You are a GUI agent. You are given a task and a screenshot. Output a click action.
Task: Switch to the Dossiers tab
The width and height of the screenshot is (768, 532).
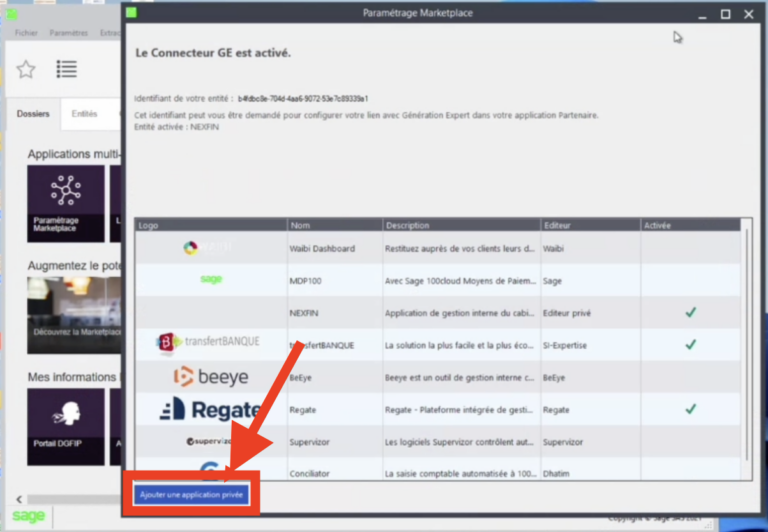33,114
